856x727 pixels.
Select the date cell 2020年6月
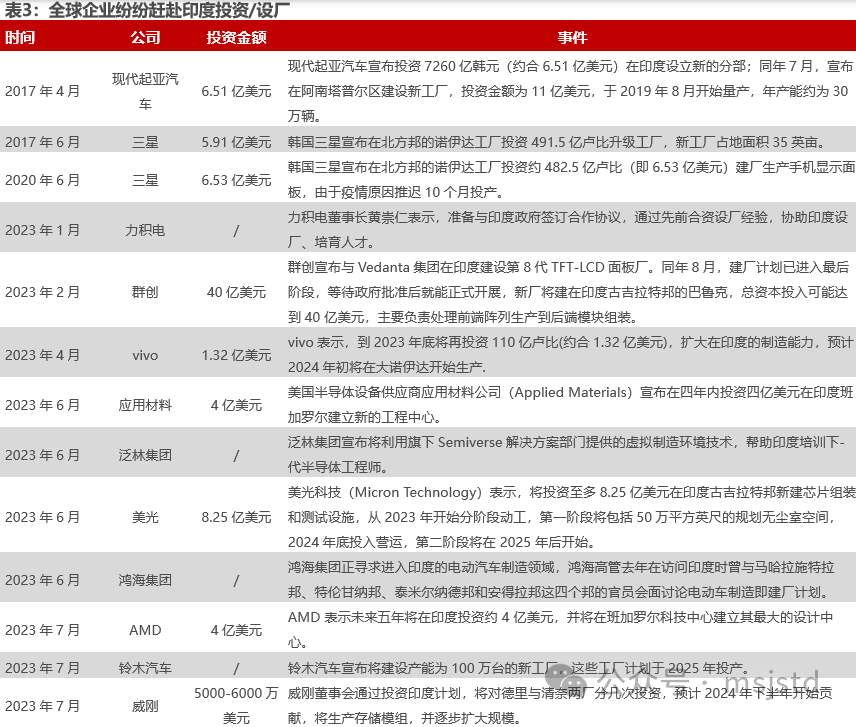[x=43, y=180]
